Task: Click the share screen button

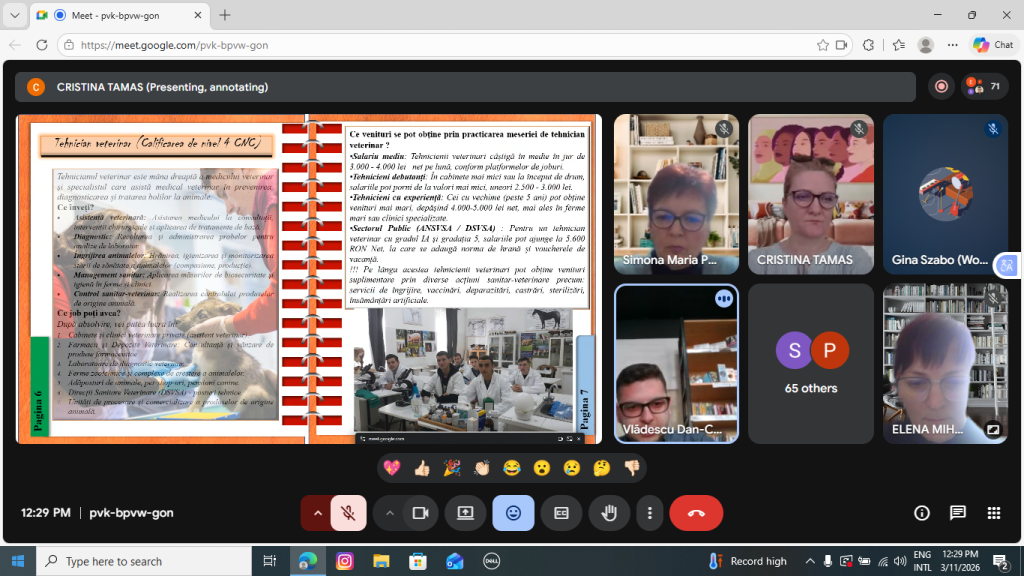Action: [465, 513]
